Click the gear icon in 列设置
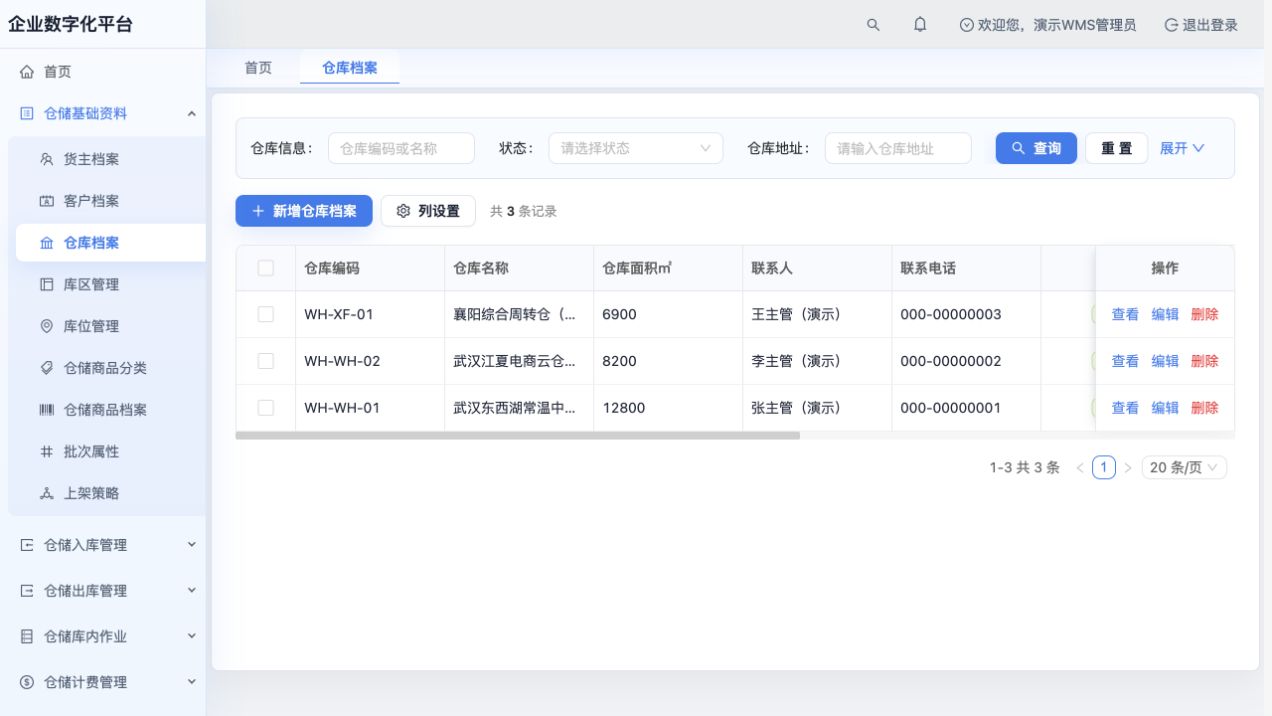This screenshot has height=716, width=1272. pyautogui.click(x=404, y=211)
